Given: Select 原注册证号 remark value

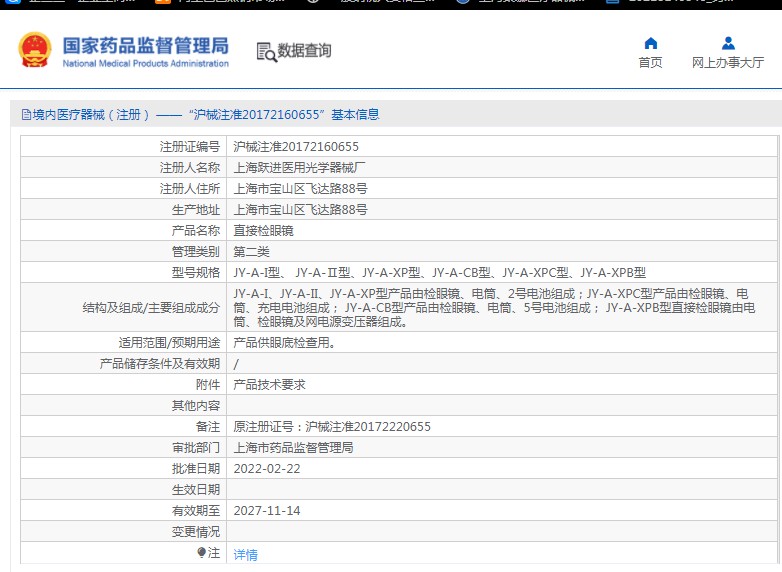Looking at the screenshot, I should click(332, 426).
